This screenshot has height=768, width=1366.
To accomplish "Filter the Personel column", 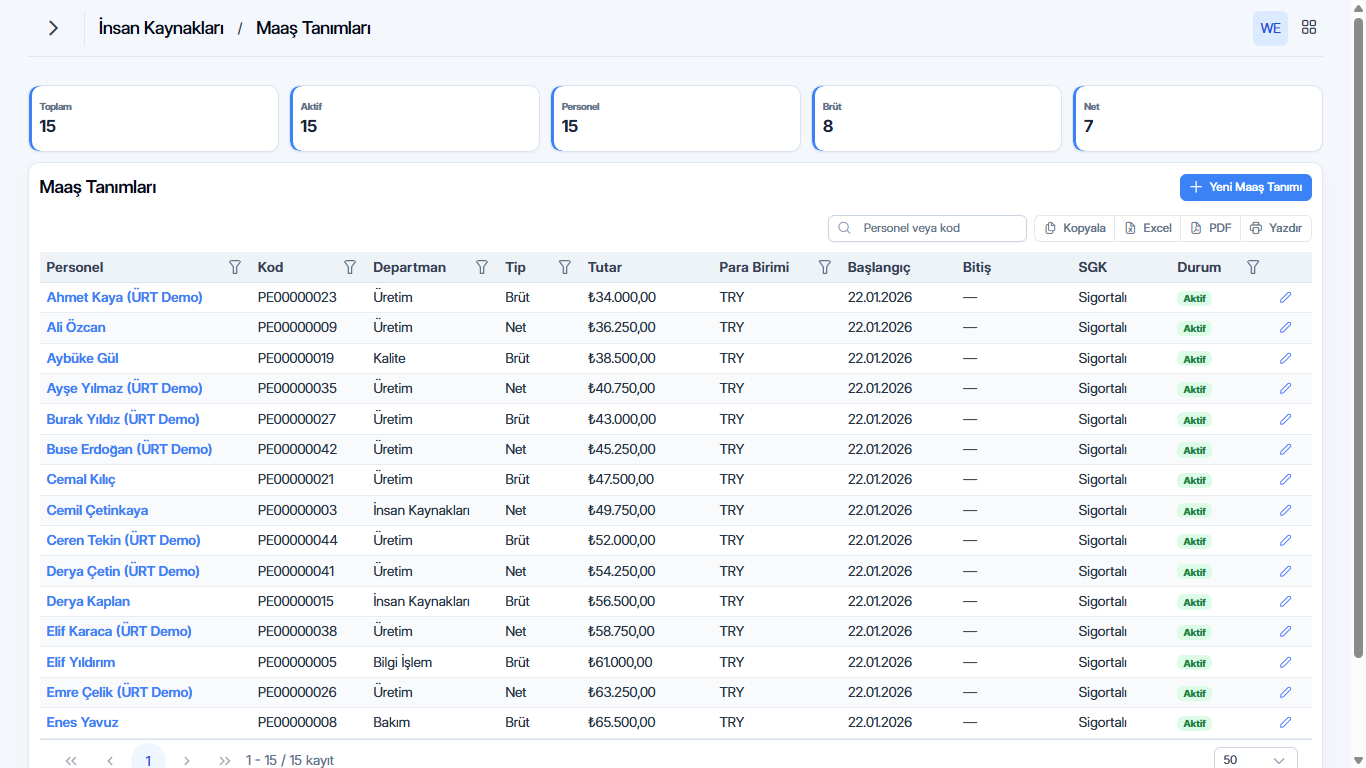I will [235, 267].
